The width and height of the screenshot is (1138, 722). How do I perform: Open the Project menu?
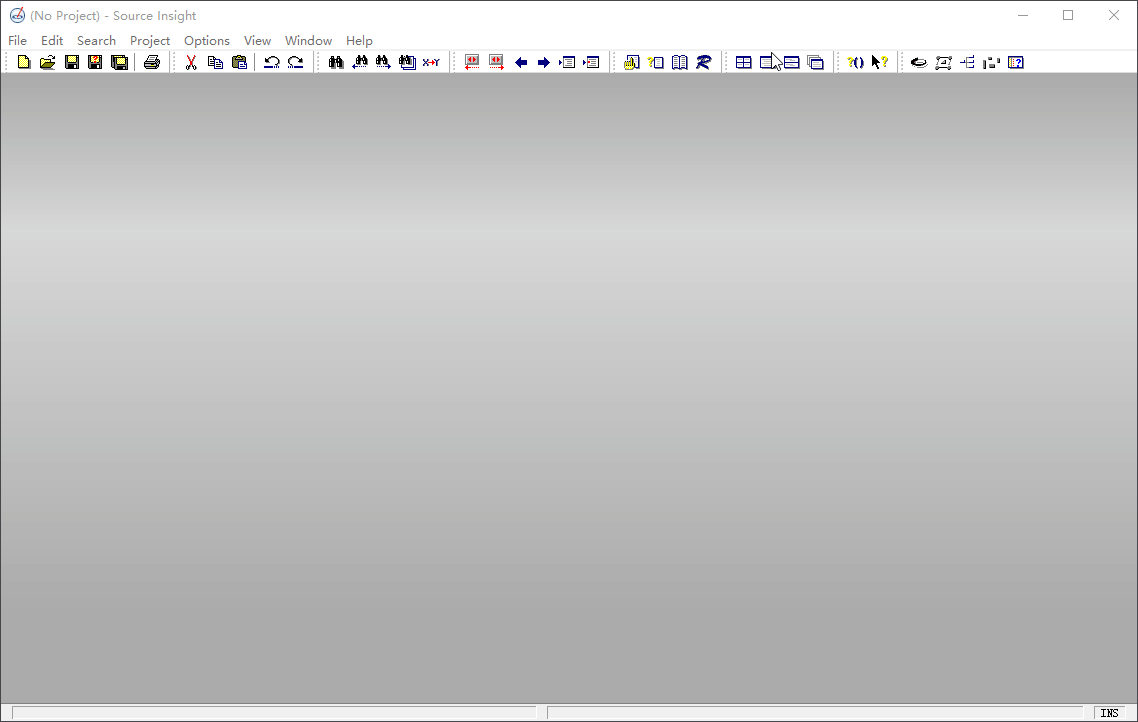pos(150,41)
